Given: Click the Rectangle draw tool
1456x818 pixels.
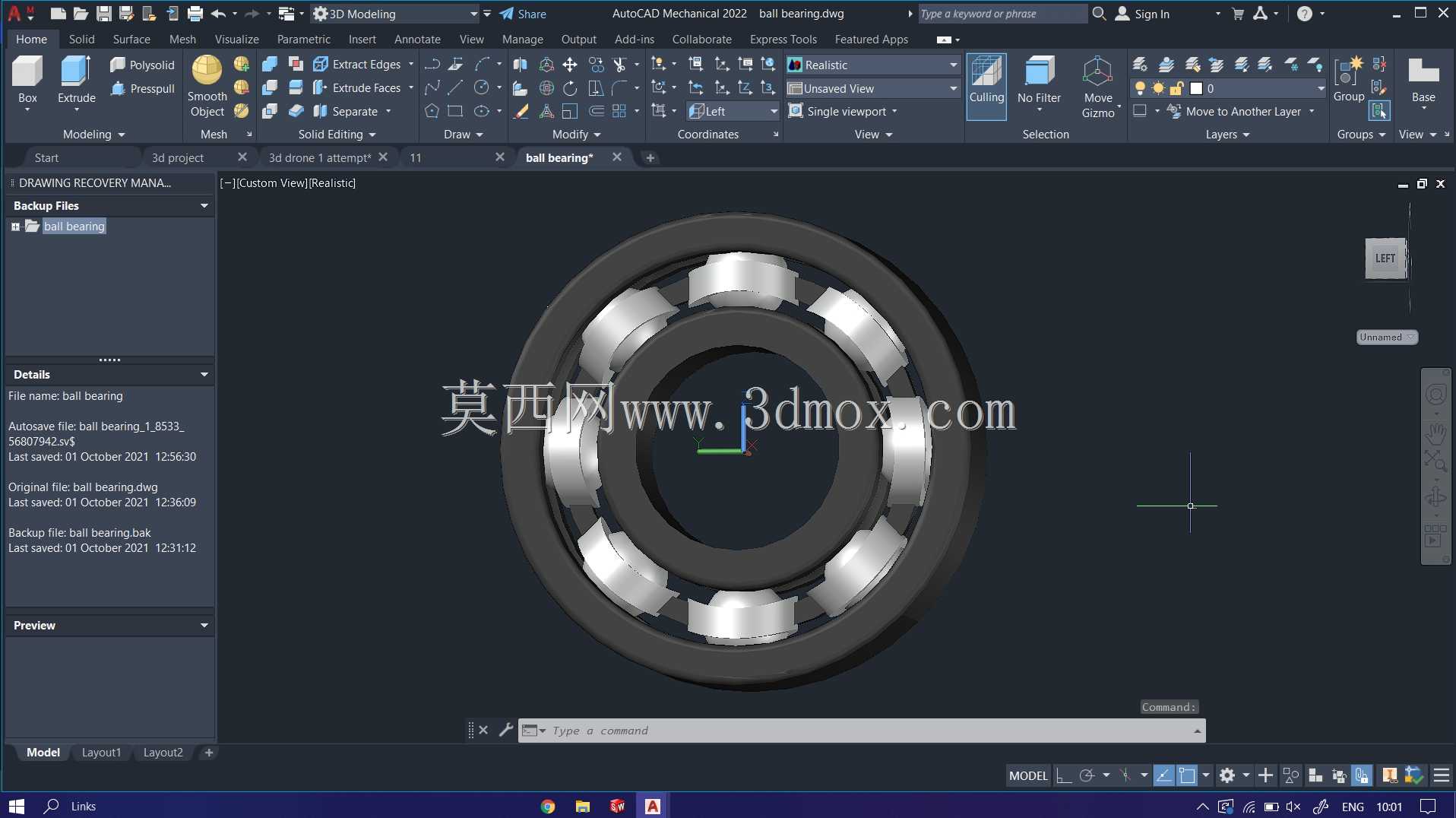Looking at the screenshot, I should click(x=455, y=111).
